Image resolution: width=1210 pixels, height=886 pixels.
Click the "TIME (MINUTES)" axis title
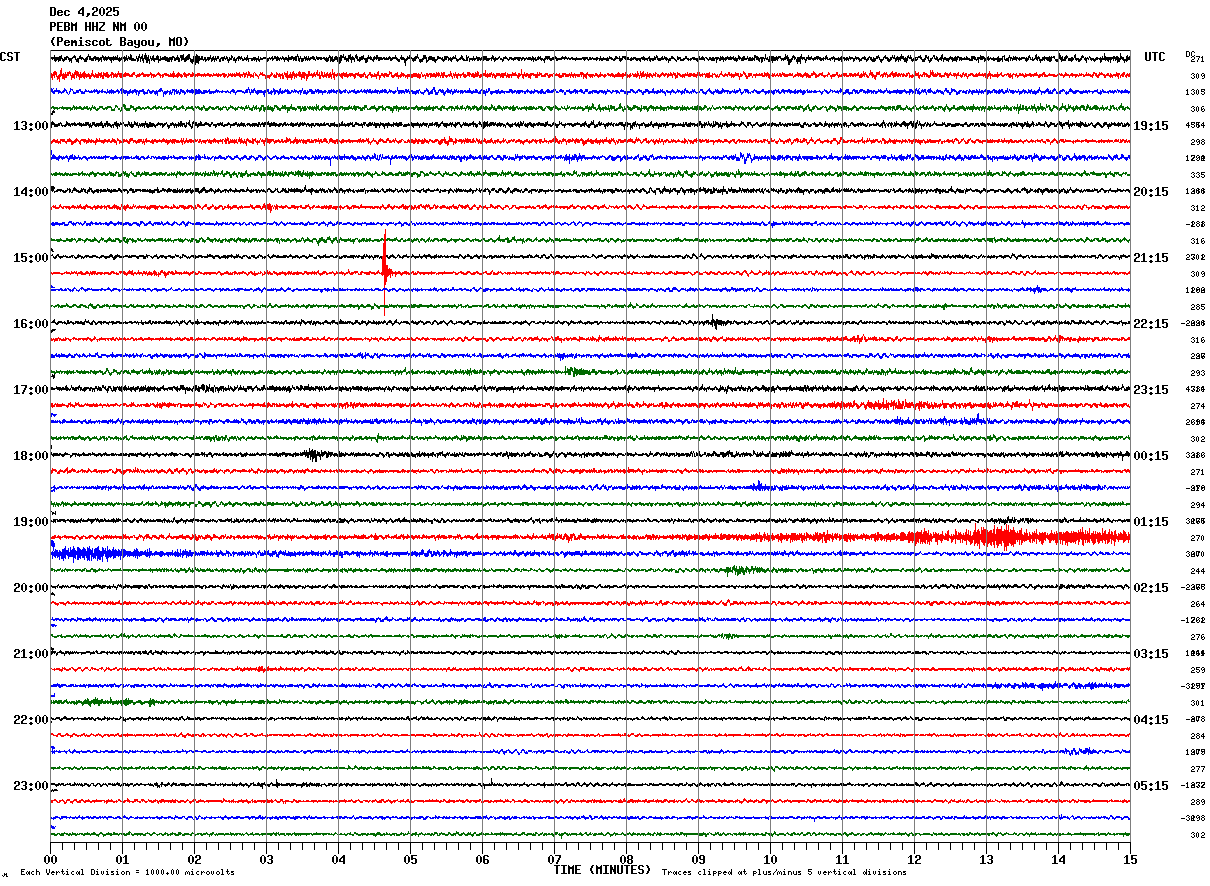click(602, 870)
